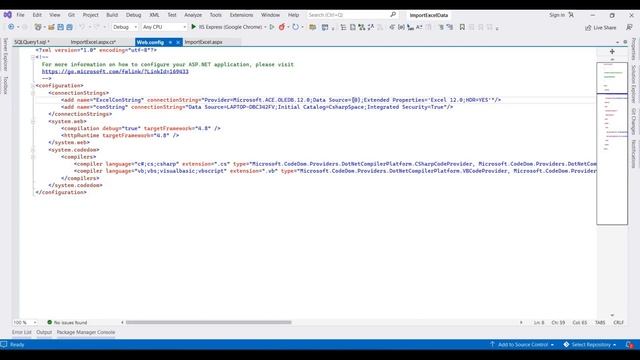
Task: Click the folder icon after refresh button
Action: pos(313,27)
